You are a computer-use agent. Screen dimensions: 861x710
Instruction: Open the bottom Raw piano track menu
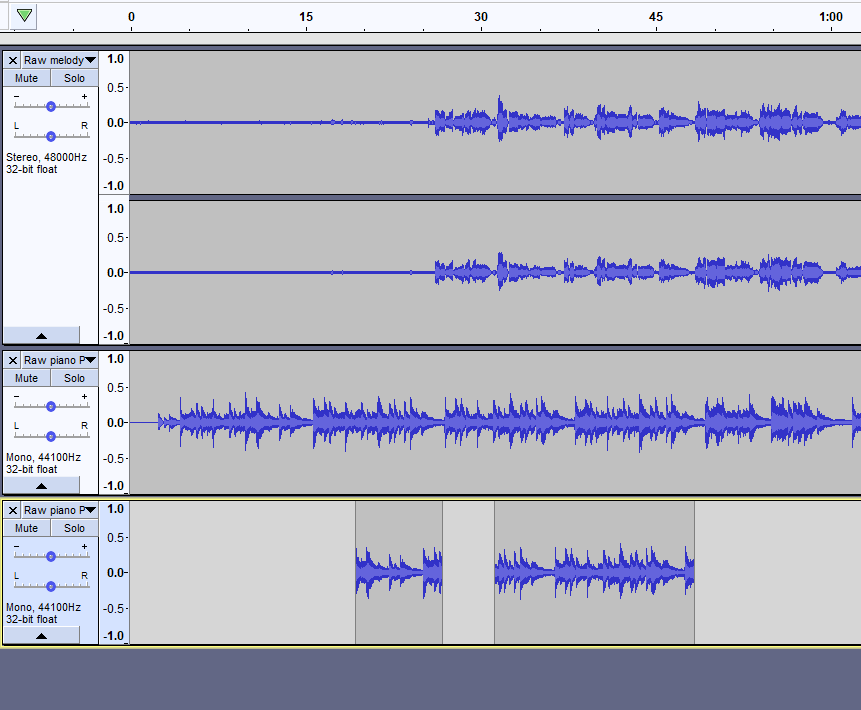click(60, 510)
